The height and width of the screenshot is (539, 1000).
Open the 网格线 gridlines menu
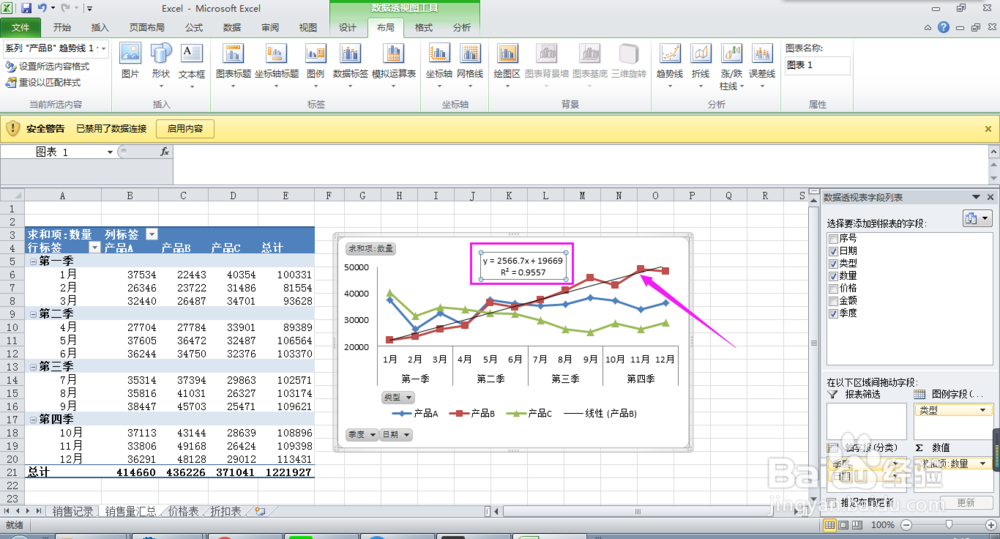click(470, 66)
